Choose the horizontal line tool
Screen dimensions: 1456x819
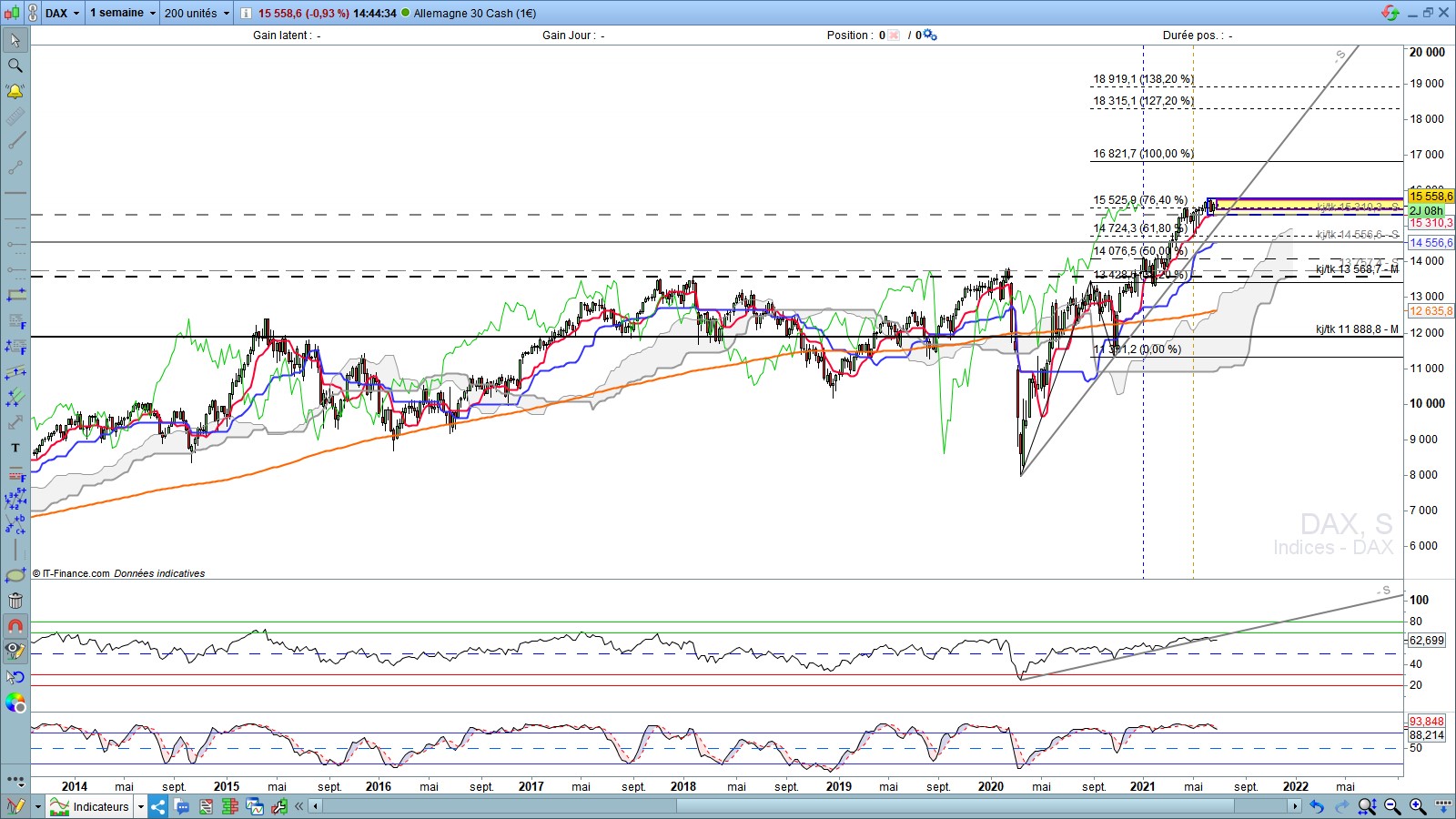(x=15, y=194)
